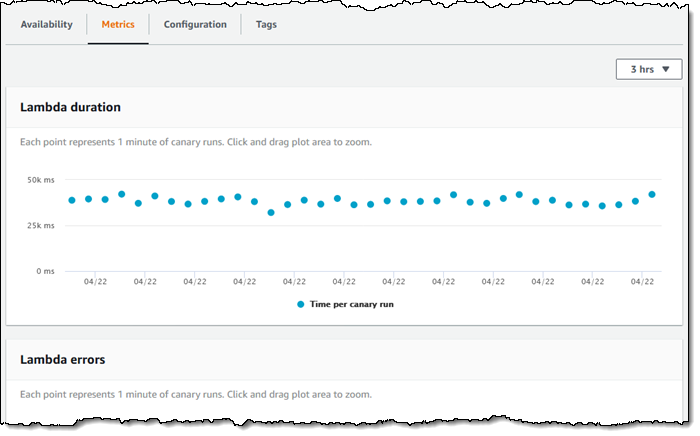Open the 3 hrs time range dropdown

(x=649, y=70)
